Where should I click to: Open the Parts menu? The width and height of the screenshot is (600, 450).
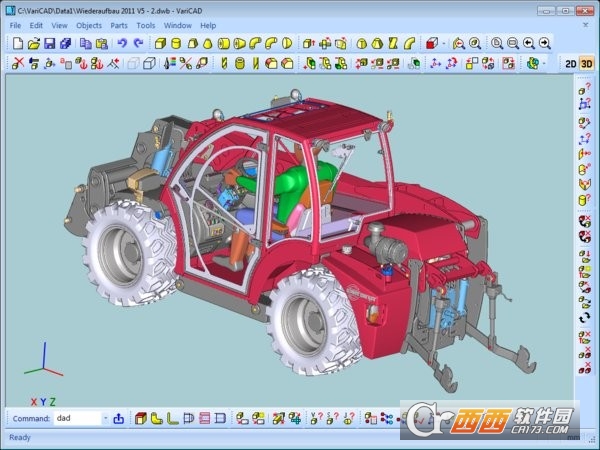click(119, 26)
